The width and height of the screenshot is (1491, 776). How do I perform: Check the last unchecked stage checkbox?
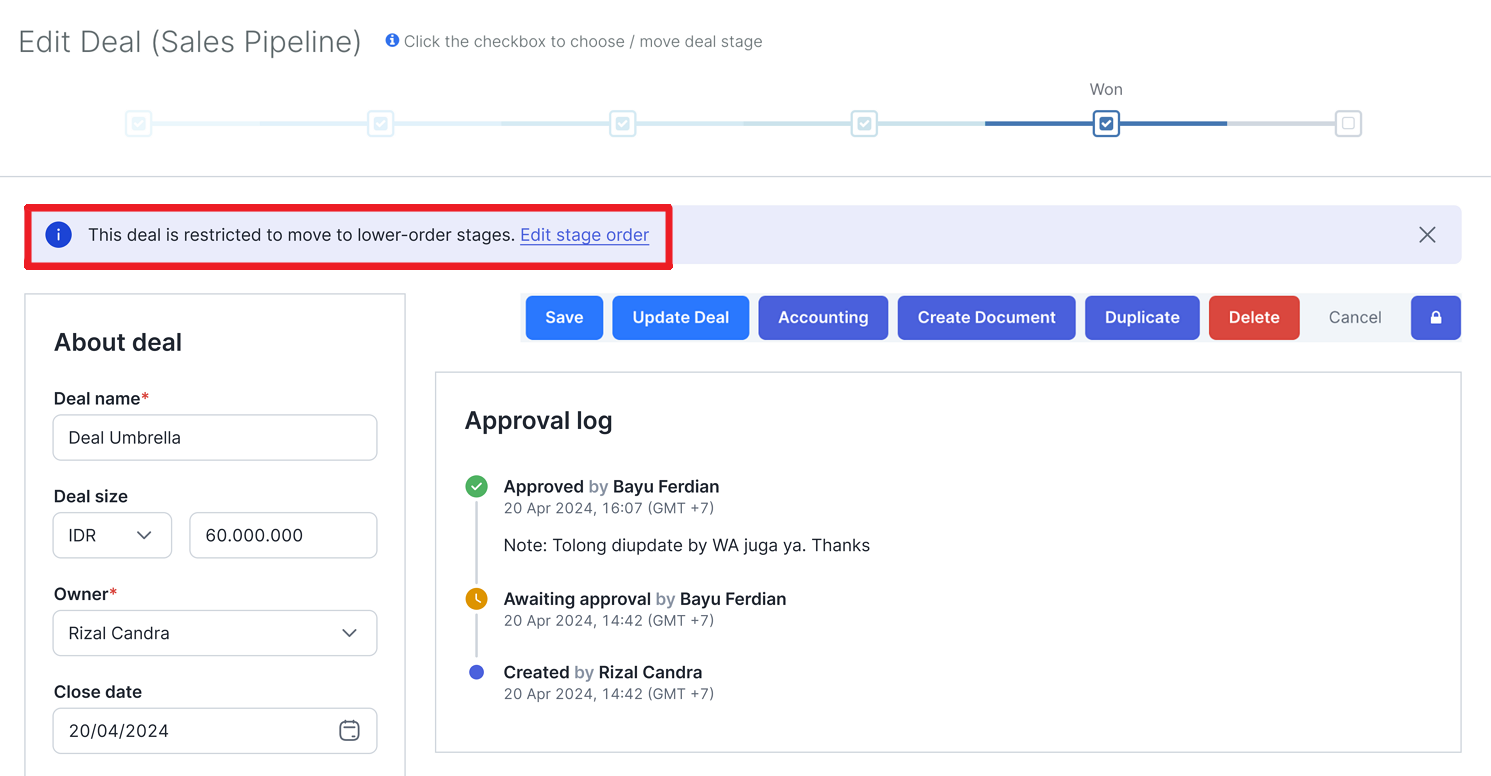(1348, 124)
